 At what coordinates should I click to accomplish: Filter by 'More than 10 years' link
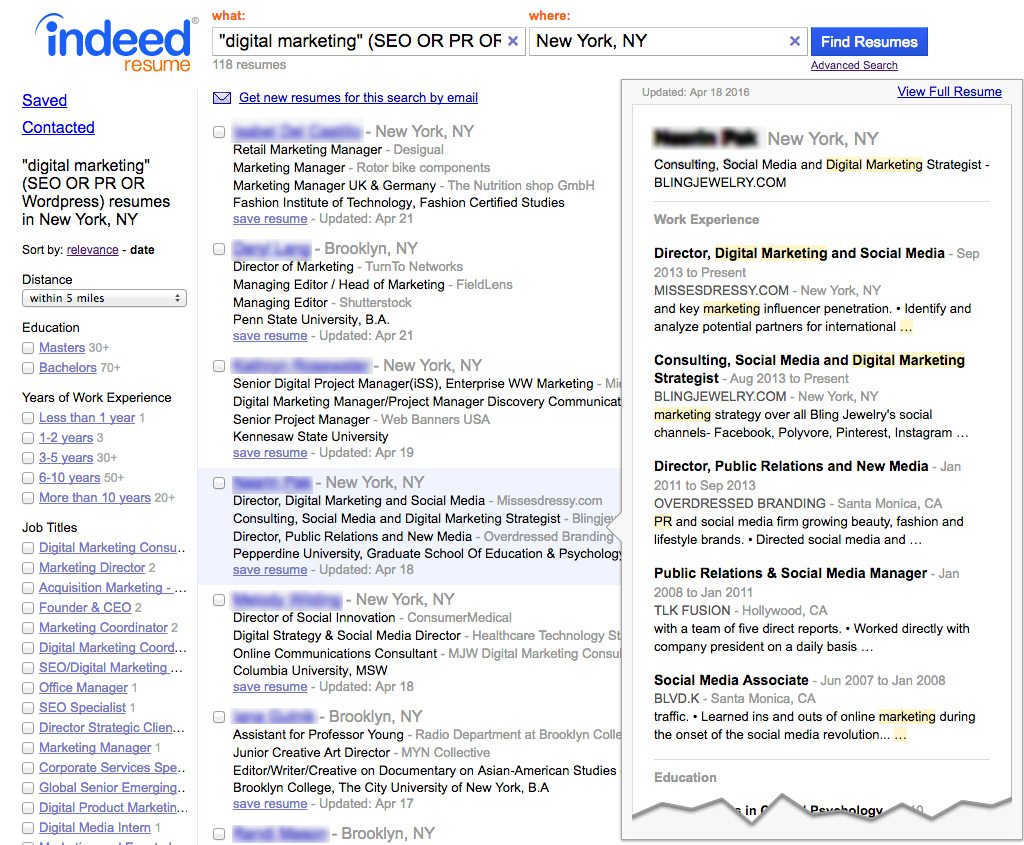(x=95, y=498)
